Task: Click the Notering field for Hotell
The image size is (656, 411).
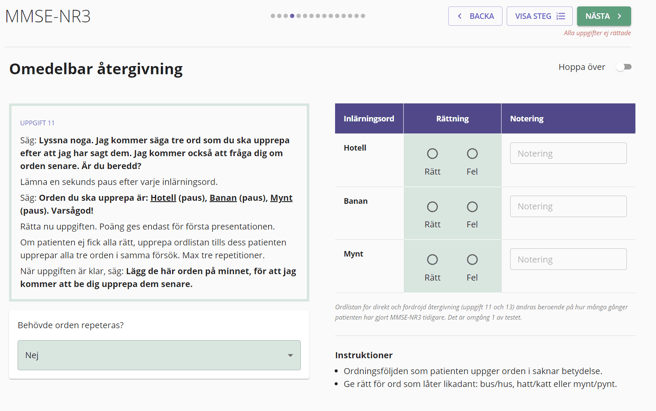Action: 568,153
